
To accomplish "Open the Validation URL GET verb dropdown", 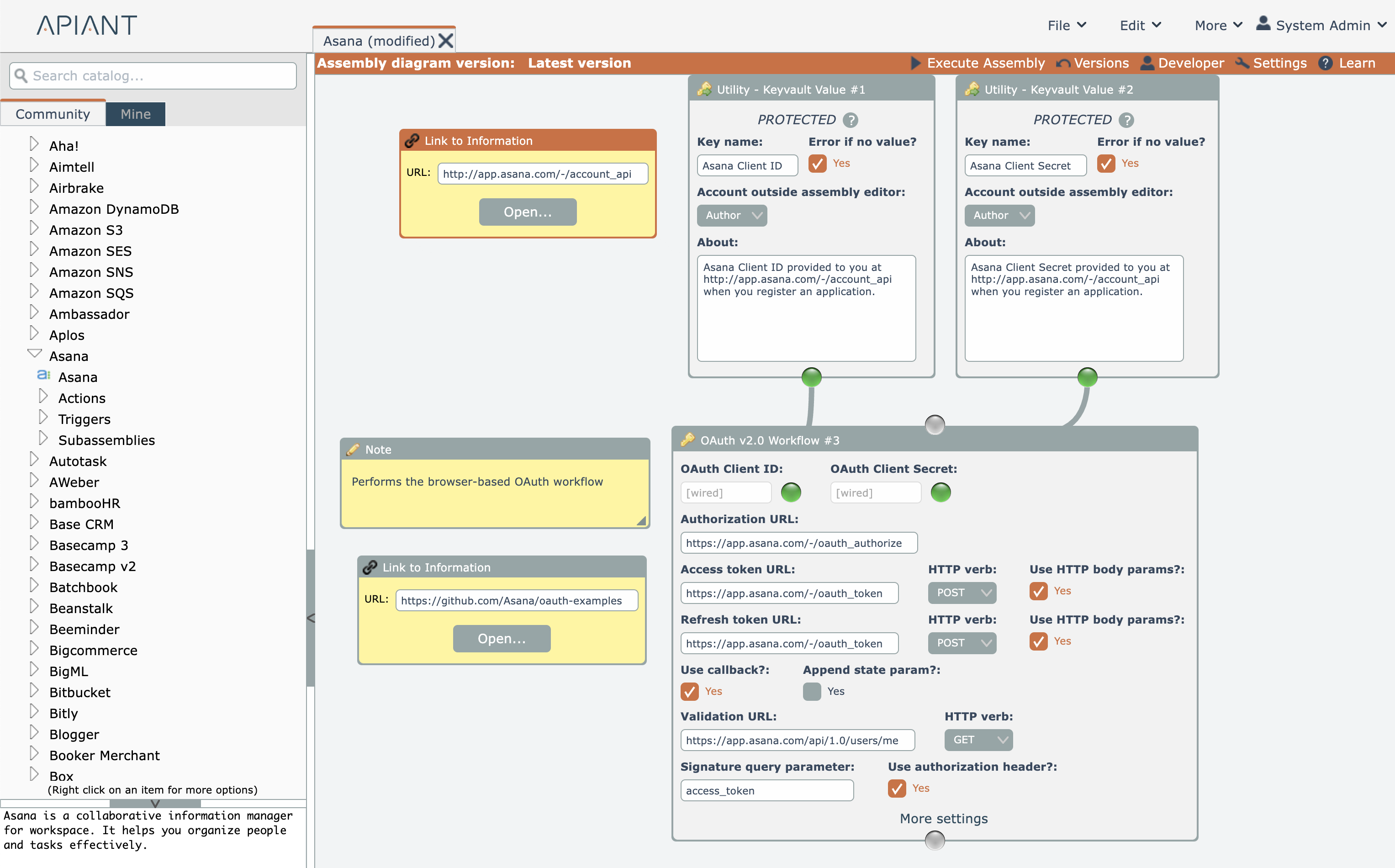I will 978,740.
